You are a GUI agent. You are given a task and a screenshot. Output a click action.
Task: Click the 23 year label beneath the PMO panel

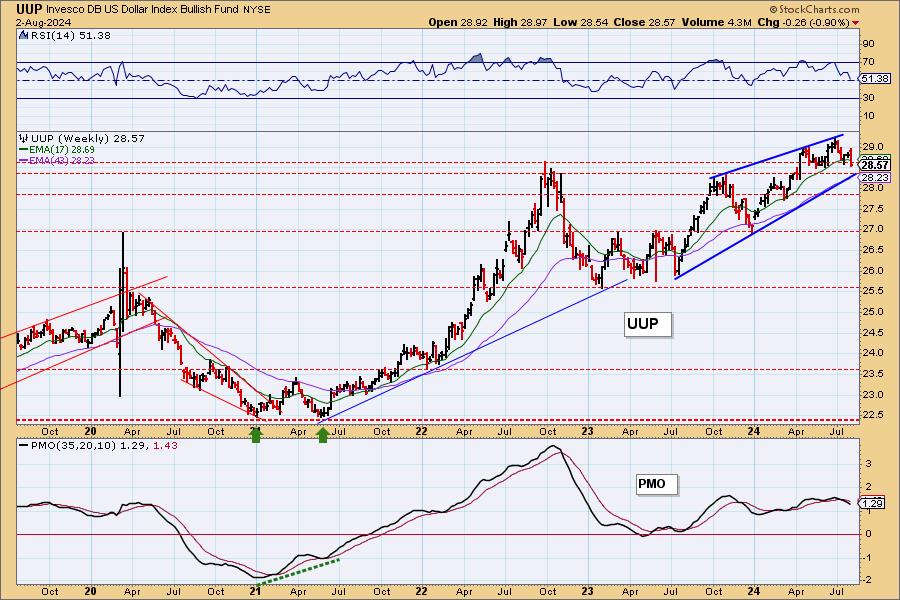click(x=587, y=591)
